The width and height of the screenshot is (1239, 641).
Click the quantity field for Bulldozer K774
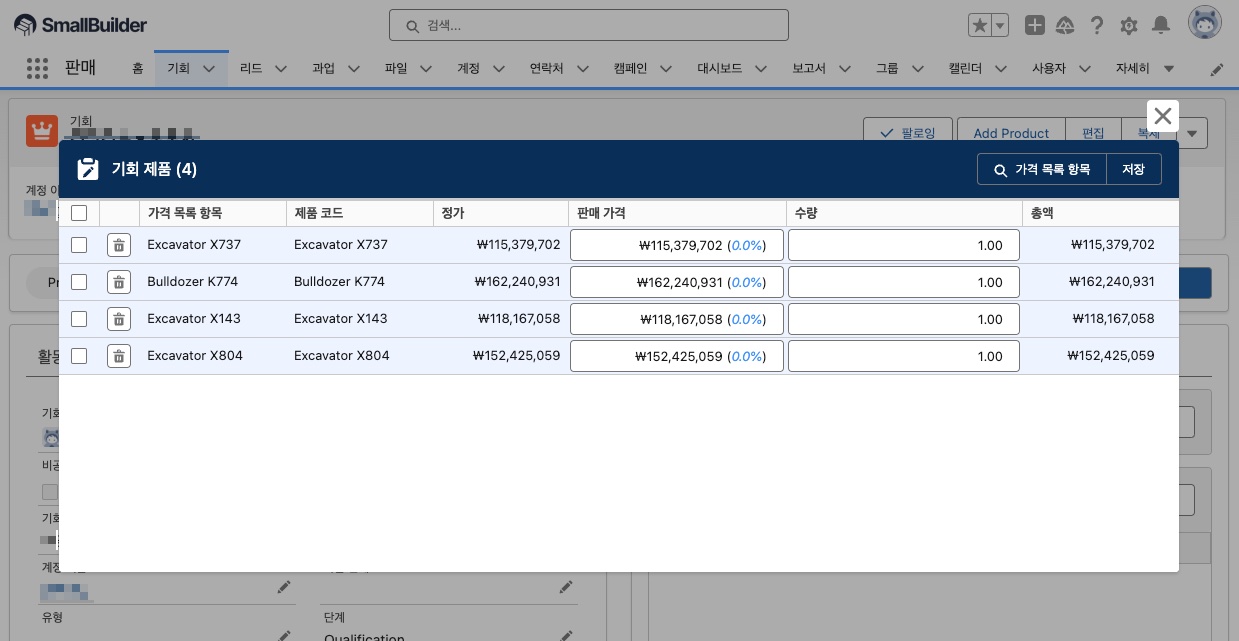click(903, 282)
